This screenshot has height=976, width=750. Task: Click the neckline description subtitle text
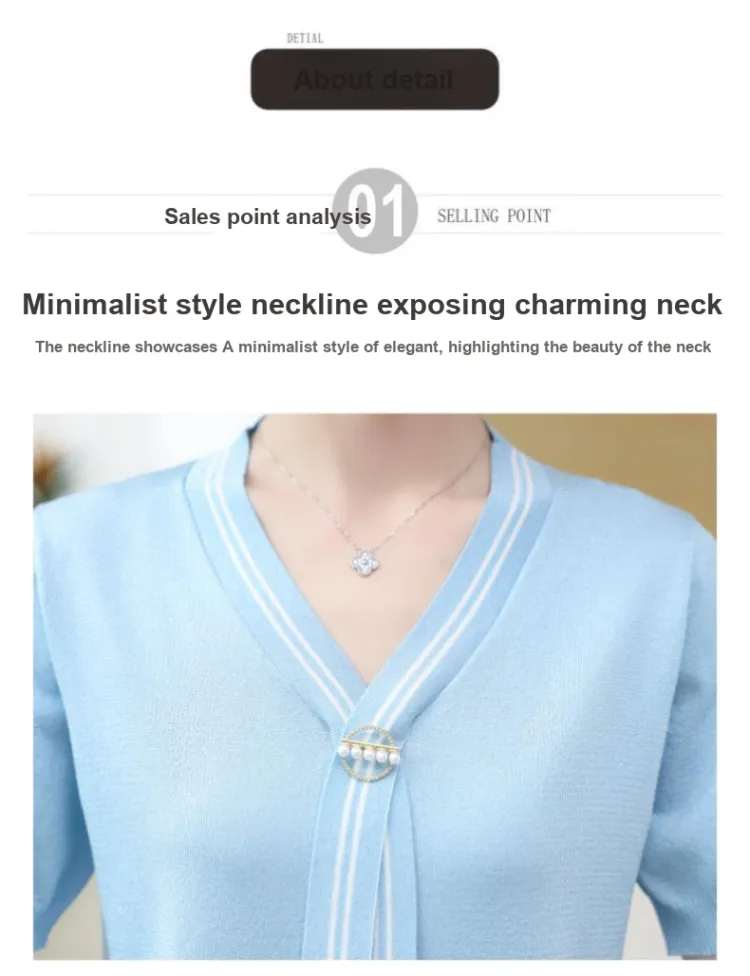[x=373, y=347]
